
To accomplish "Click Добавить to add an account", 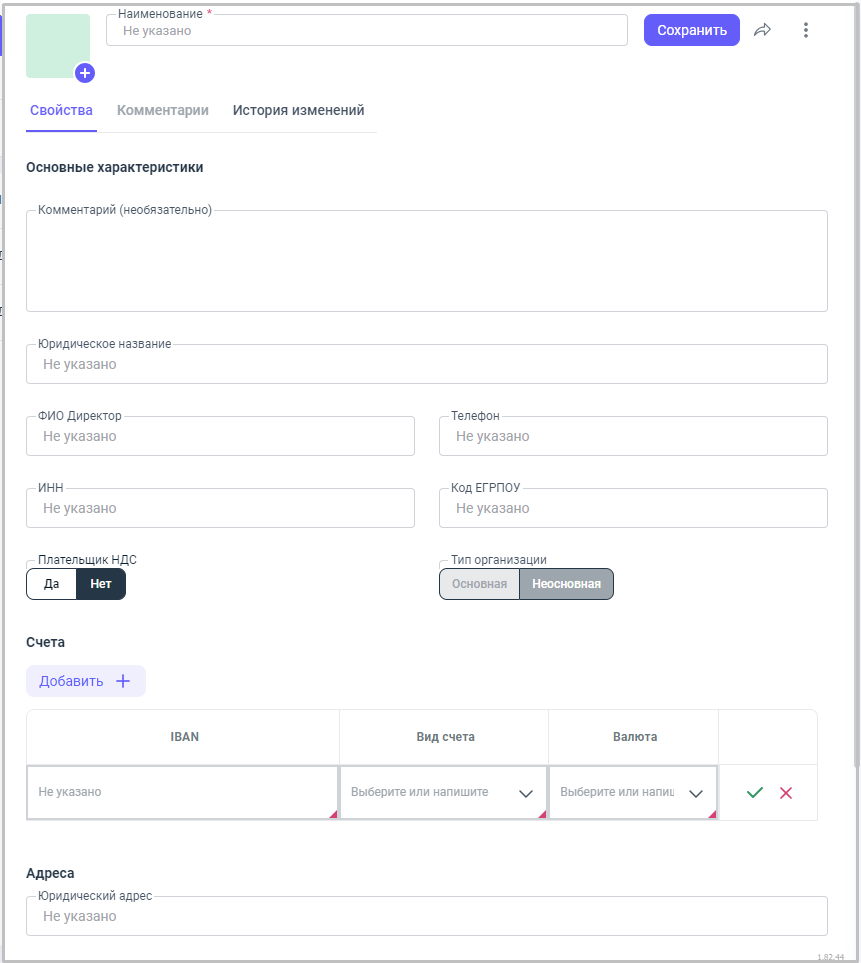I will click(x=85, y=681).
